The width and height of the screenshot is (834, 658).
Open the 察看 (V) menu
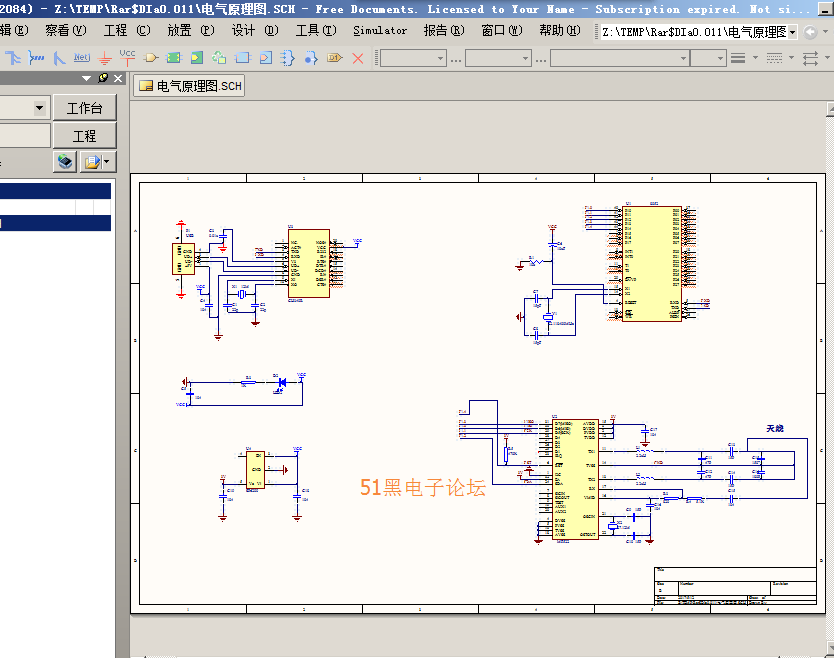coord(65,31)
